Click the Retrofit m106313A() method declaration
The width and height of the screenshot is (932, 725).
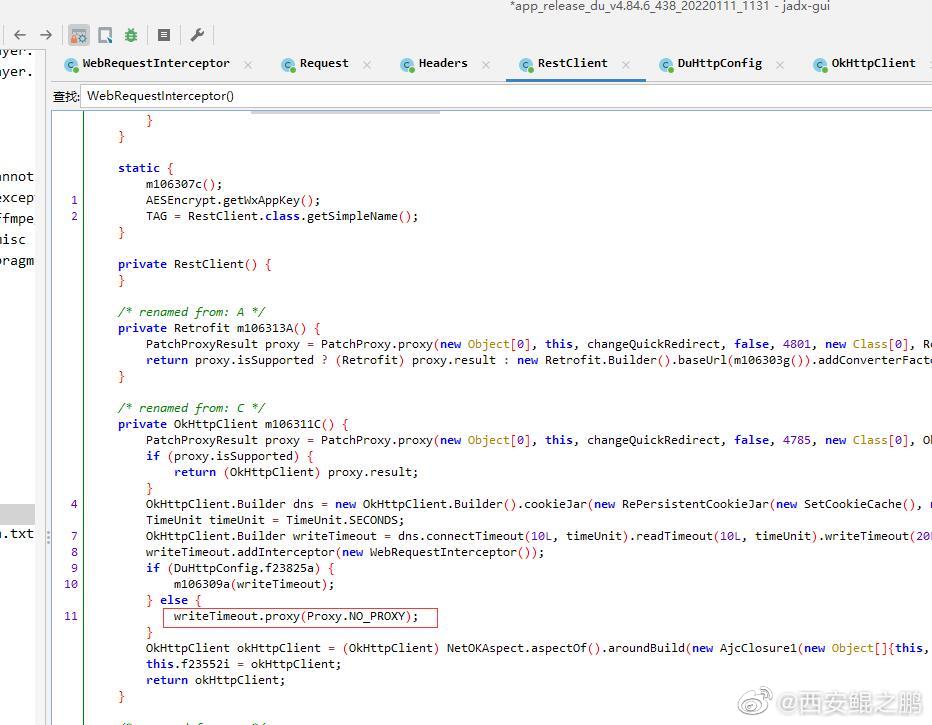point(219,328)
